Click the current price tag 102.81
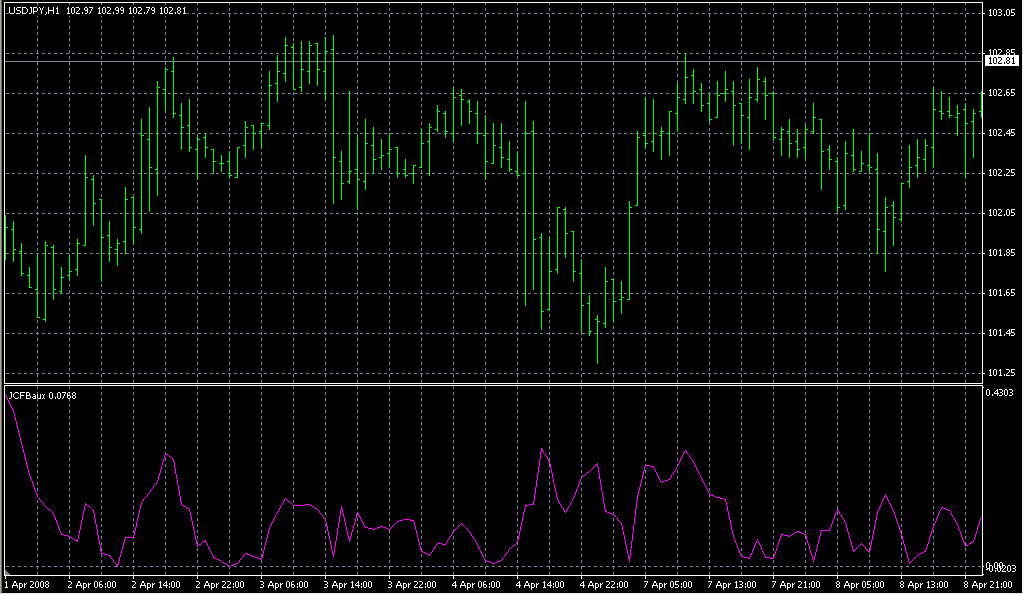The width and height of the screenshot is (1024, 594). pyautogui.click(x=1001, y=61)
